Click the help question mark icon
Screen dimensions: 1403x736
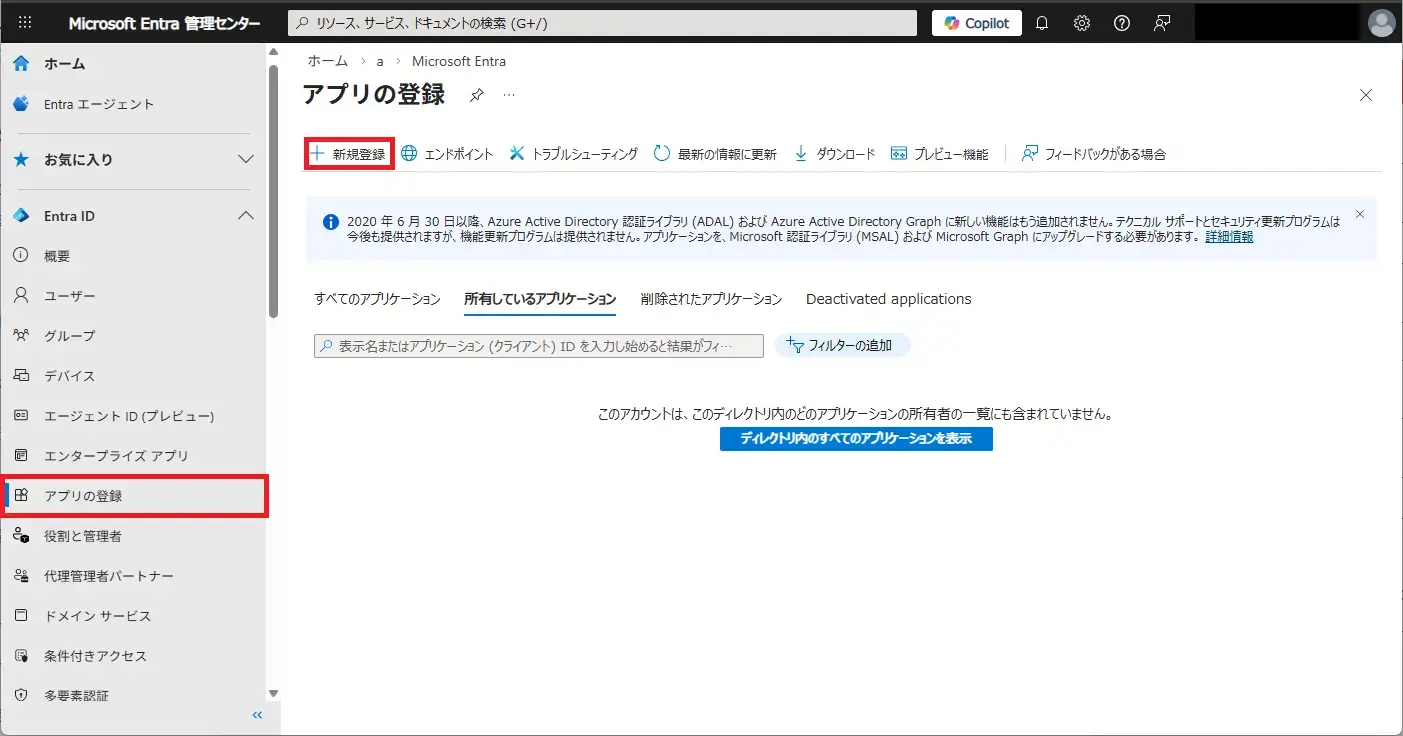[1122, 23]
